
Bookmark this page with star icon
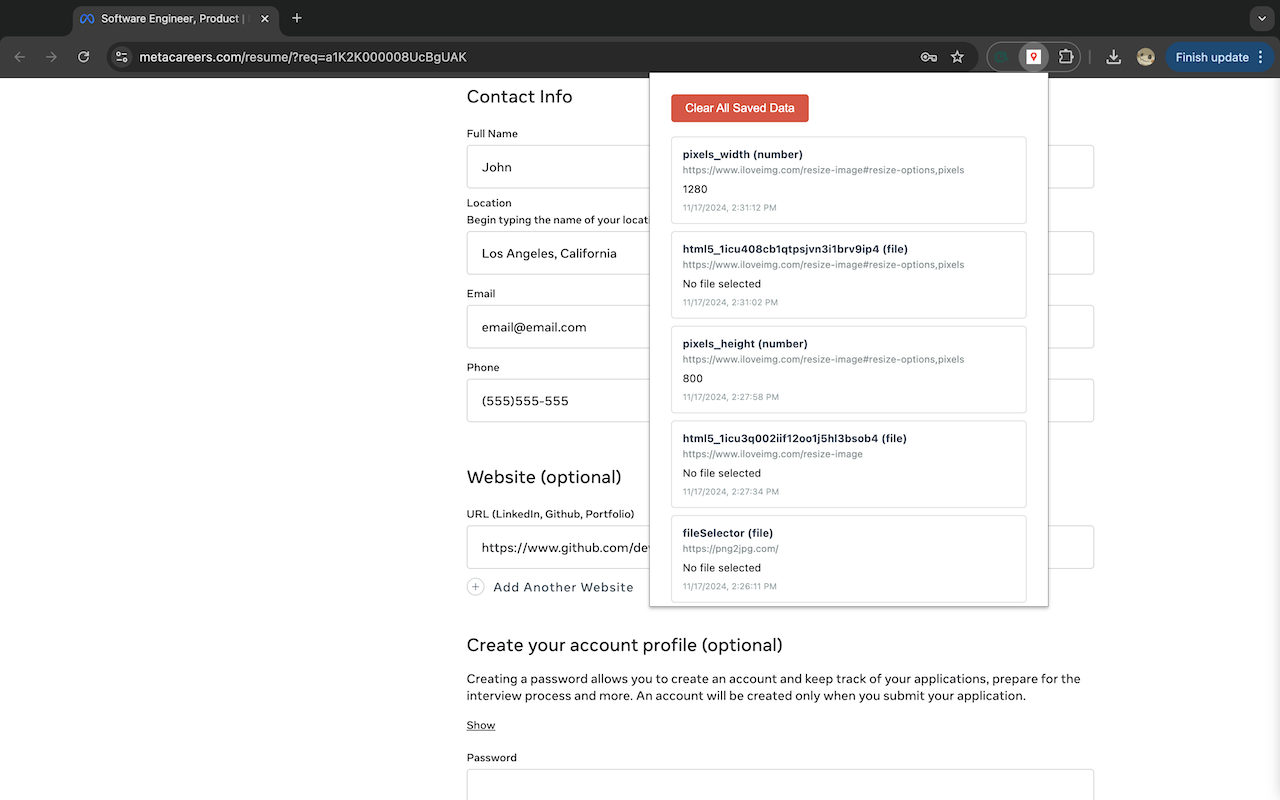point(957,57)
